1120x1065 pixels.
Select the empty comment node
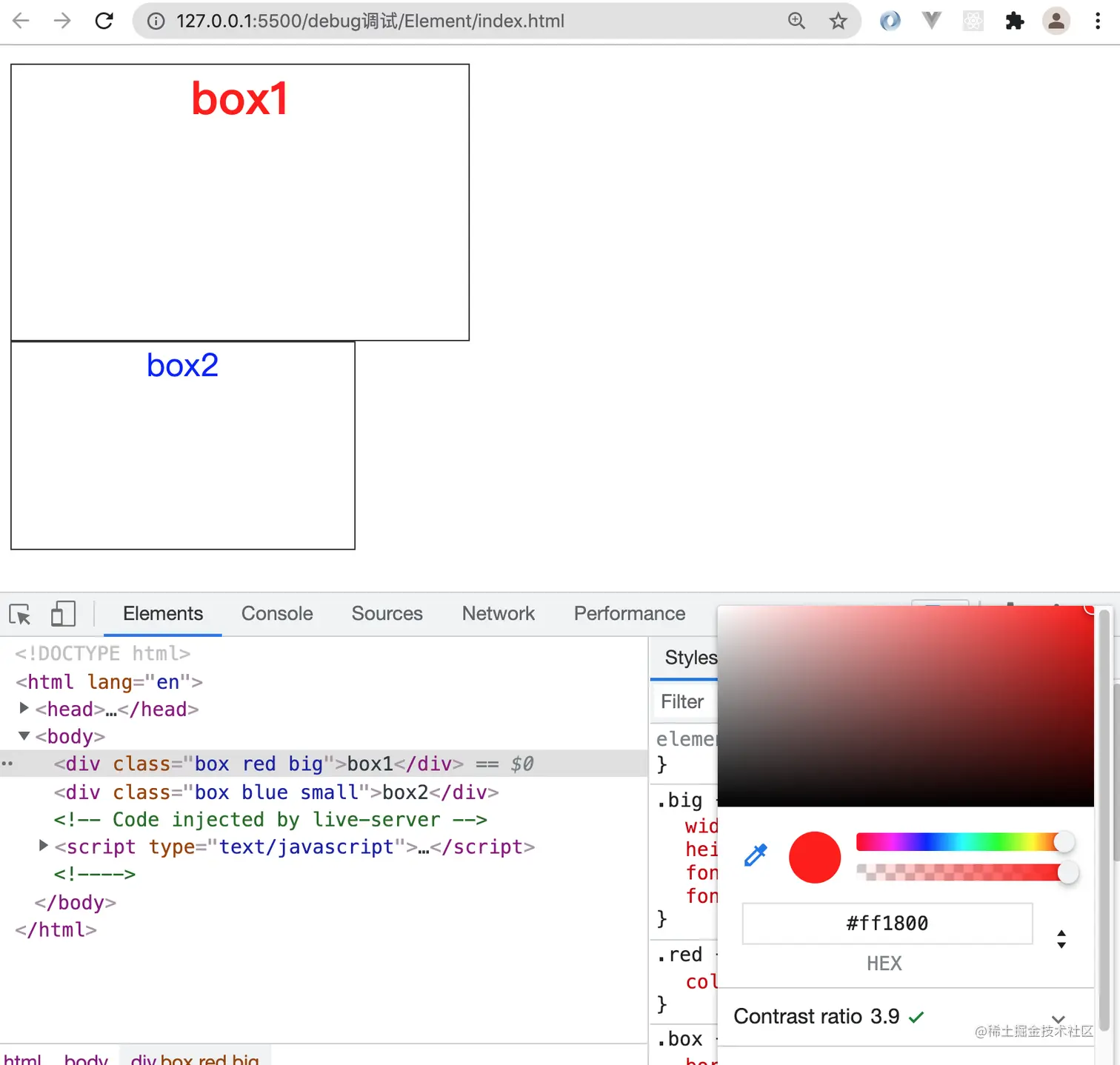coord(95,874)
